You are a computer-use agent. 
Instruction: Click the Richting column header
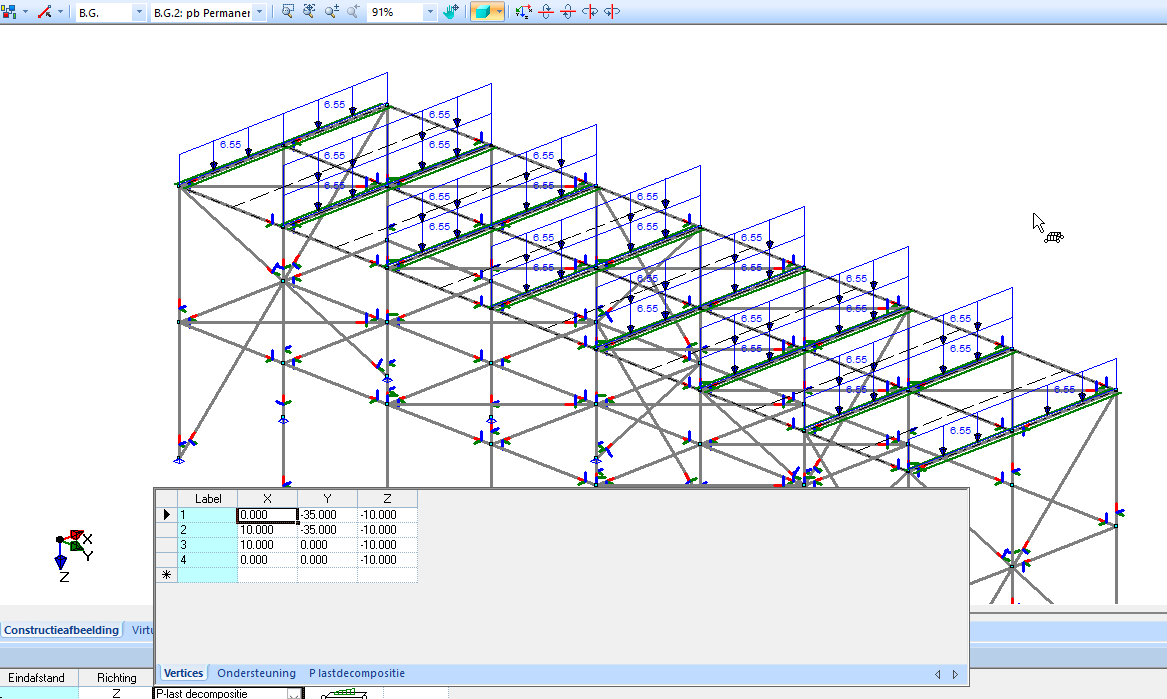[117, 677]
